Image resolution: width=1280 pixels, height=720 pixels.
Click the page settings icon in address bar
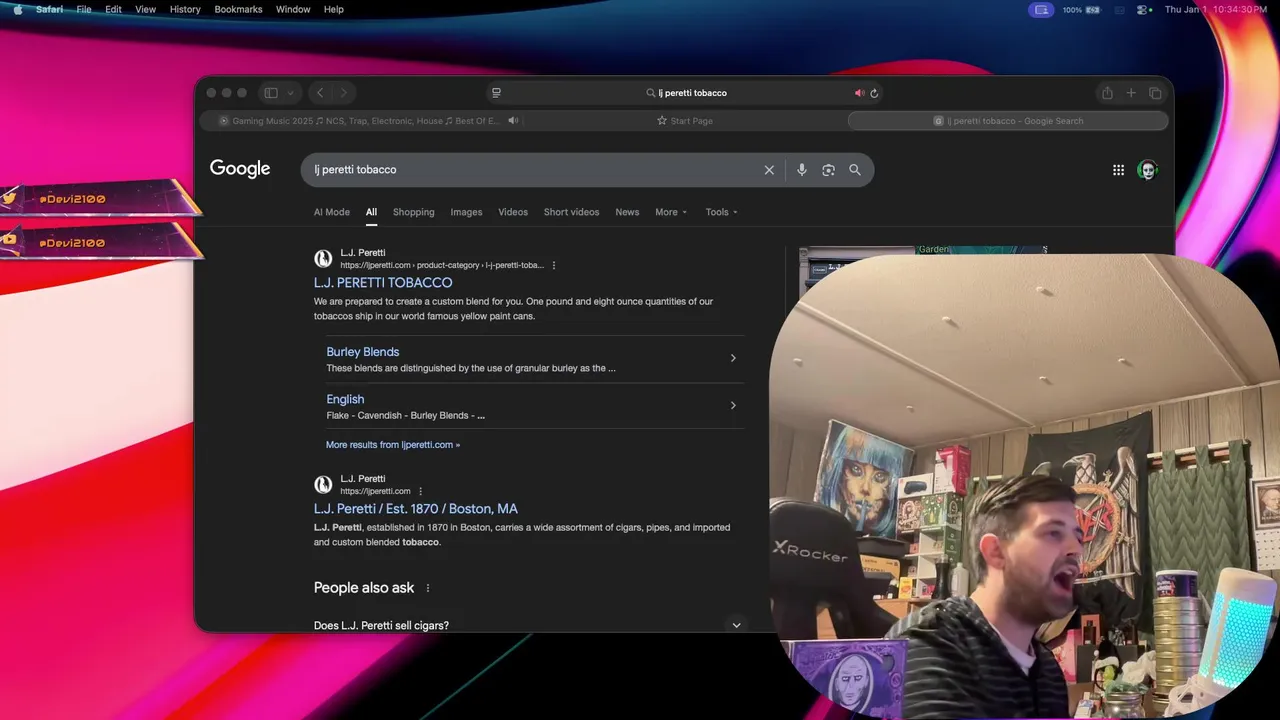coord(496,93)
